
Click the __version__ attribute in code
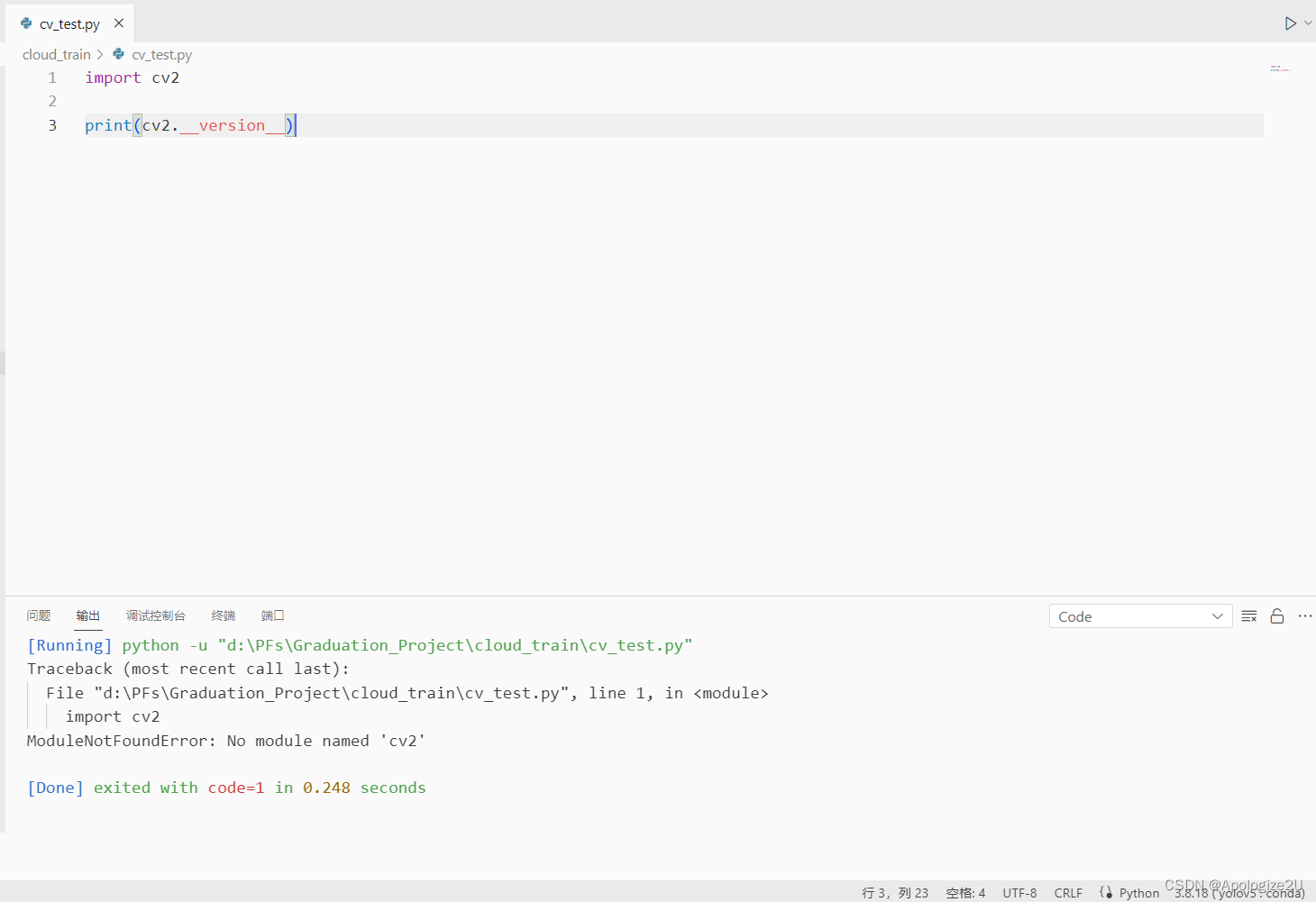232,125
